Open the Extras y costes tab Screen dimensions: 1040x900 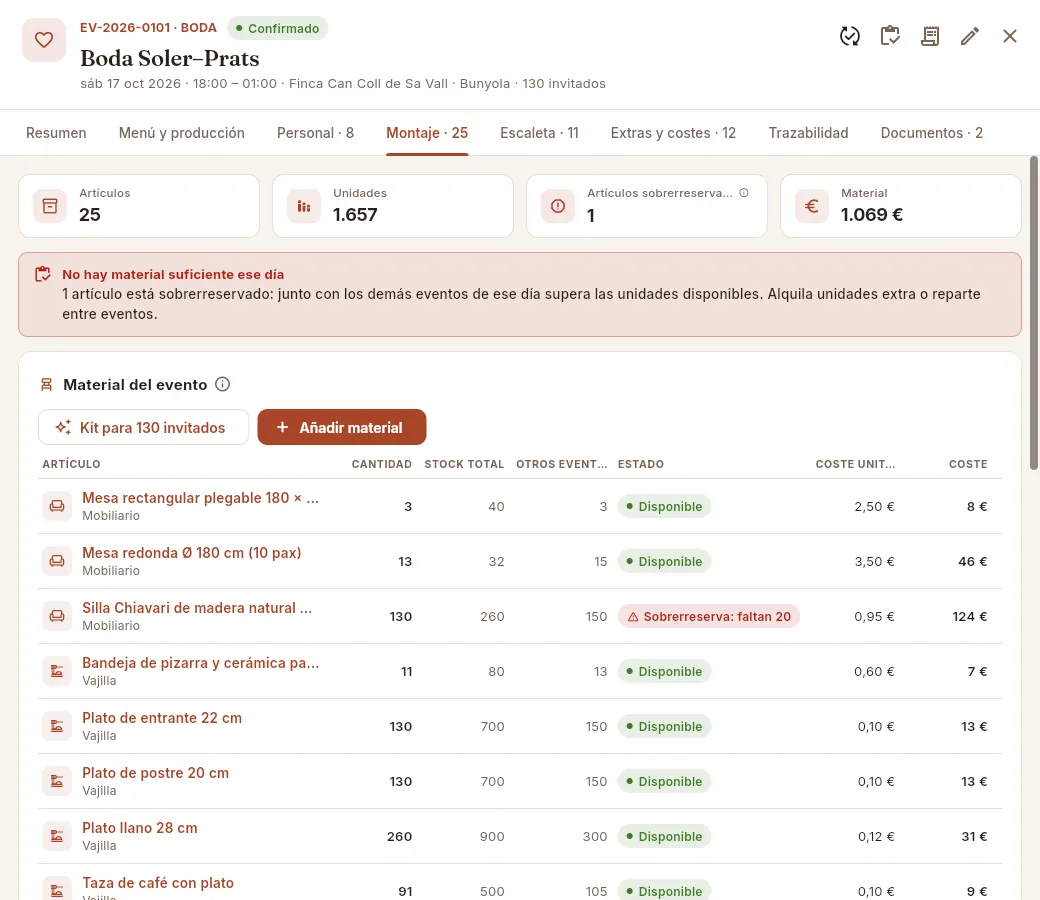click(x=673, y=133)
